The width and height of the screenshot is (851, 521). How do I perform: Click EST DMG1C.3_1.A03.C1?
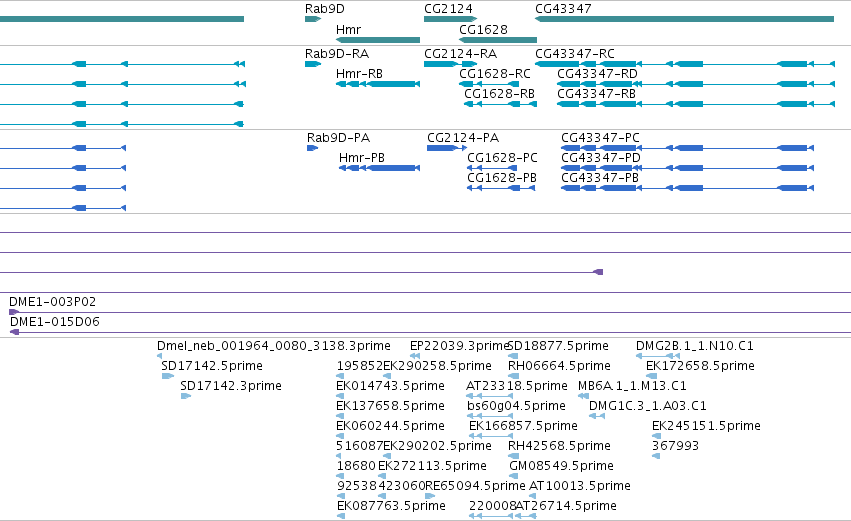click(647, 406)
